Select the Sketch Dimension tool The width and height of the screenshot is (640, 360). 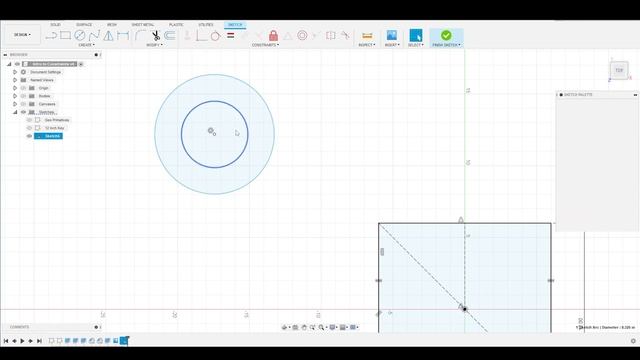click(123, 36)
